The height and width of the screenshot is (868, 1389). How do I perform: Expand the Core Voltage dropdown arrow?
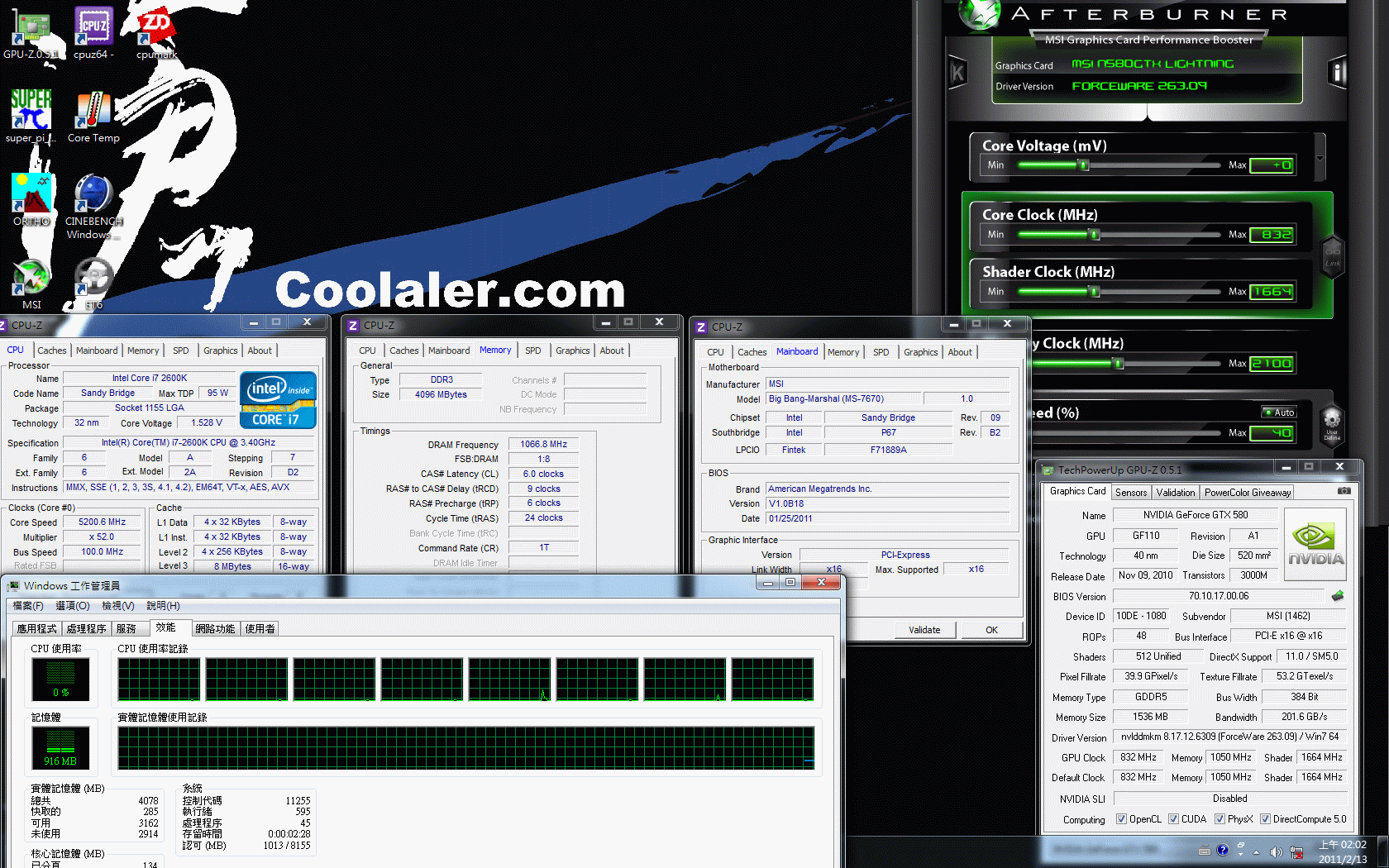point(1320,157)
